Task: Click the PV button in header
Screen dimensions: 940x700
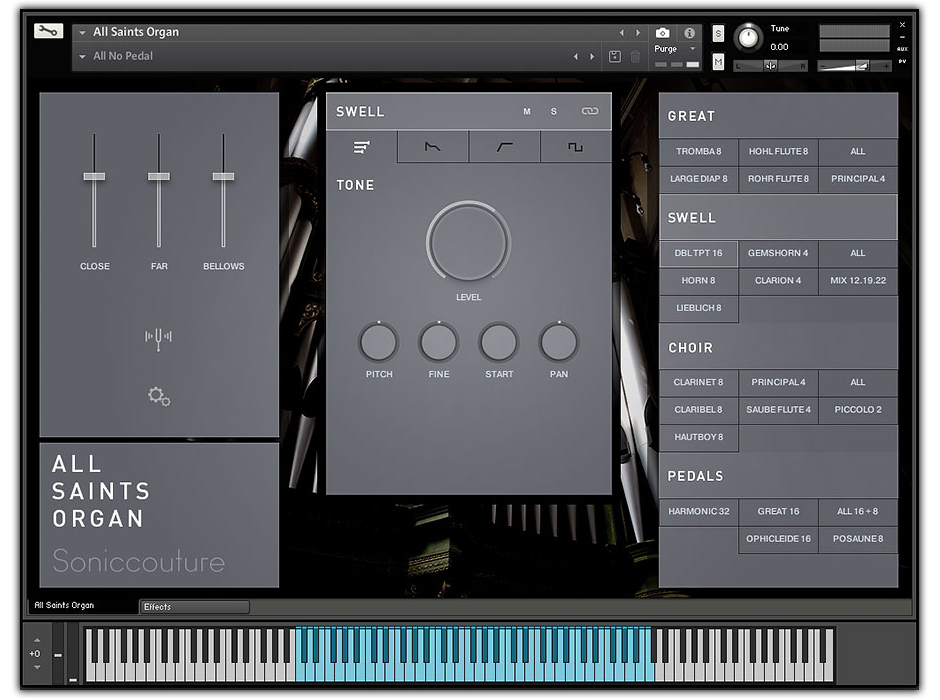Action: coord(902,61)
